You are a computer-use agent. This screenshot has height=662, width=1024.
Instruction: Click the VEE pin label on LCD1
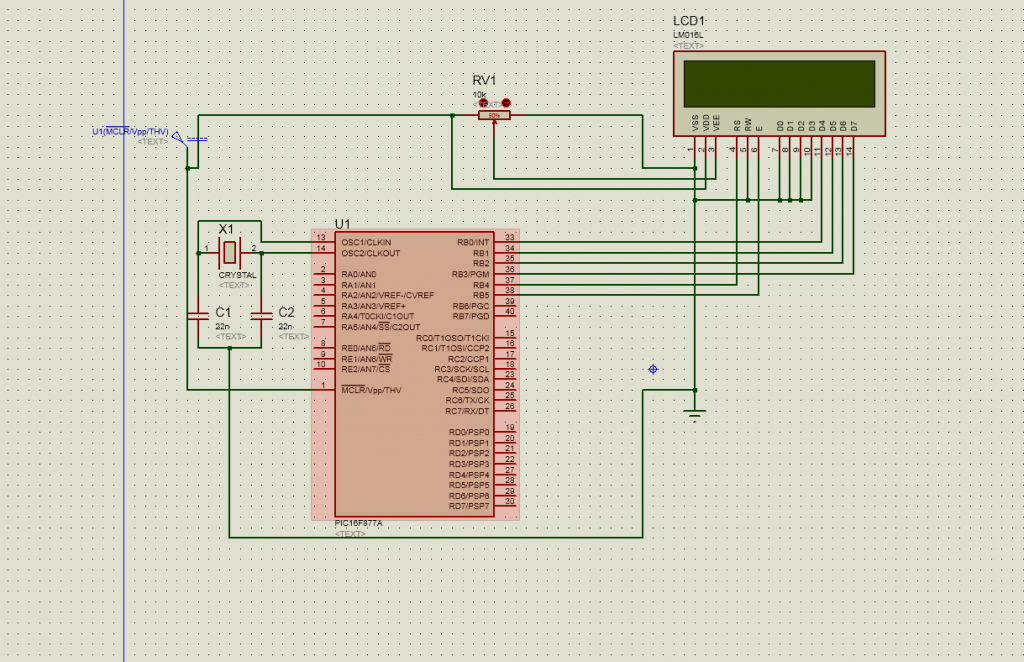click(x=716, y=123)
